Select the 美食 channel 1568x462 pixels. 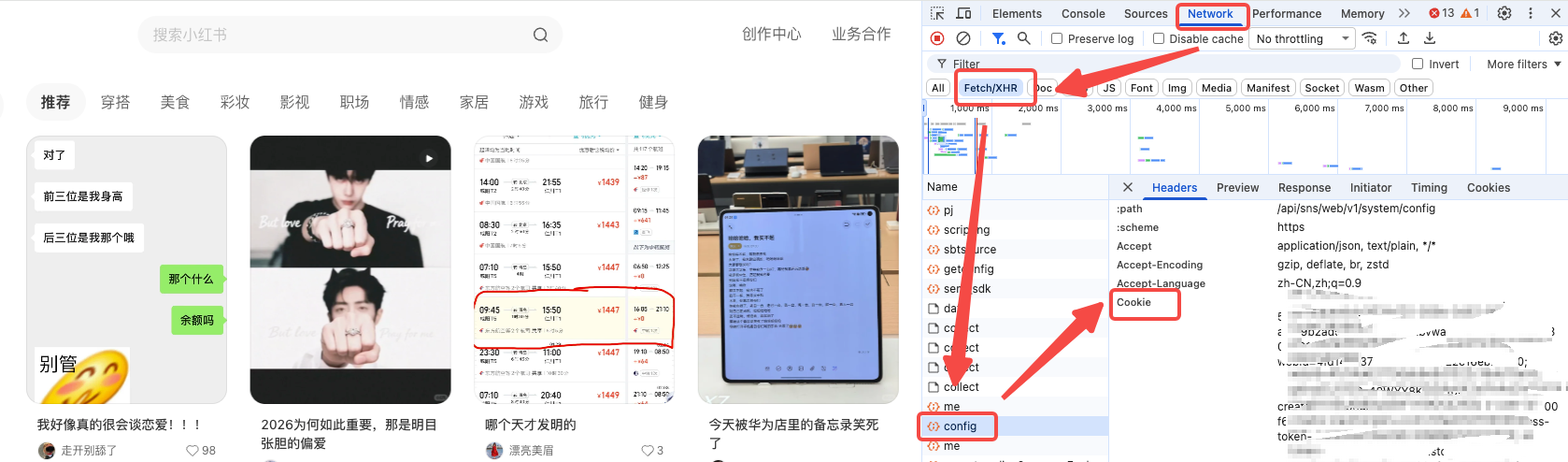(x=175, y=102)
